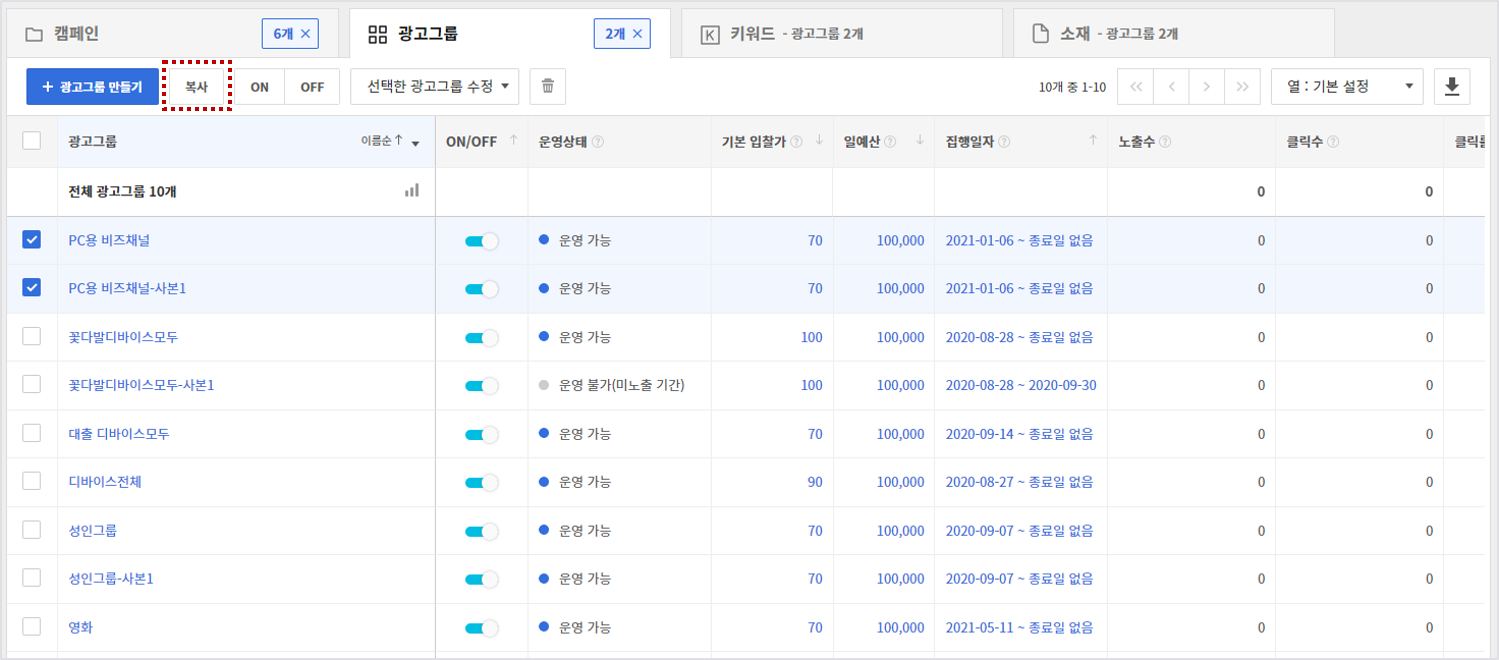Close the 2개 filter on 광고그룹 tab
Viewport: 1499px width, 660px height.
point(637,34)
